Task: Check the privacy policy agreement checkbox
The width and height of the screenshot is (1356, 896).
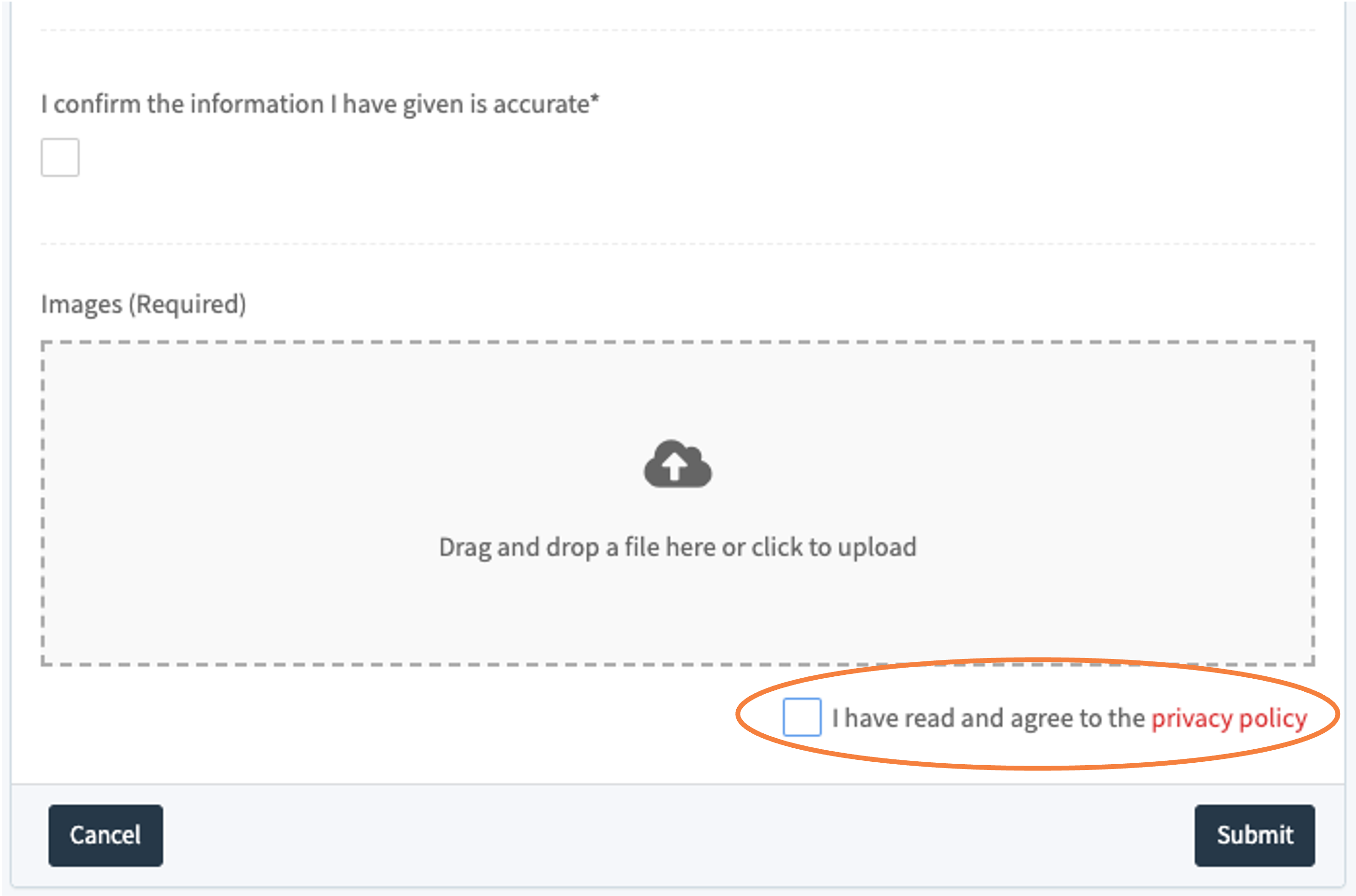Action: click(x=802, y=716)
